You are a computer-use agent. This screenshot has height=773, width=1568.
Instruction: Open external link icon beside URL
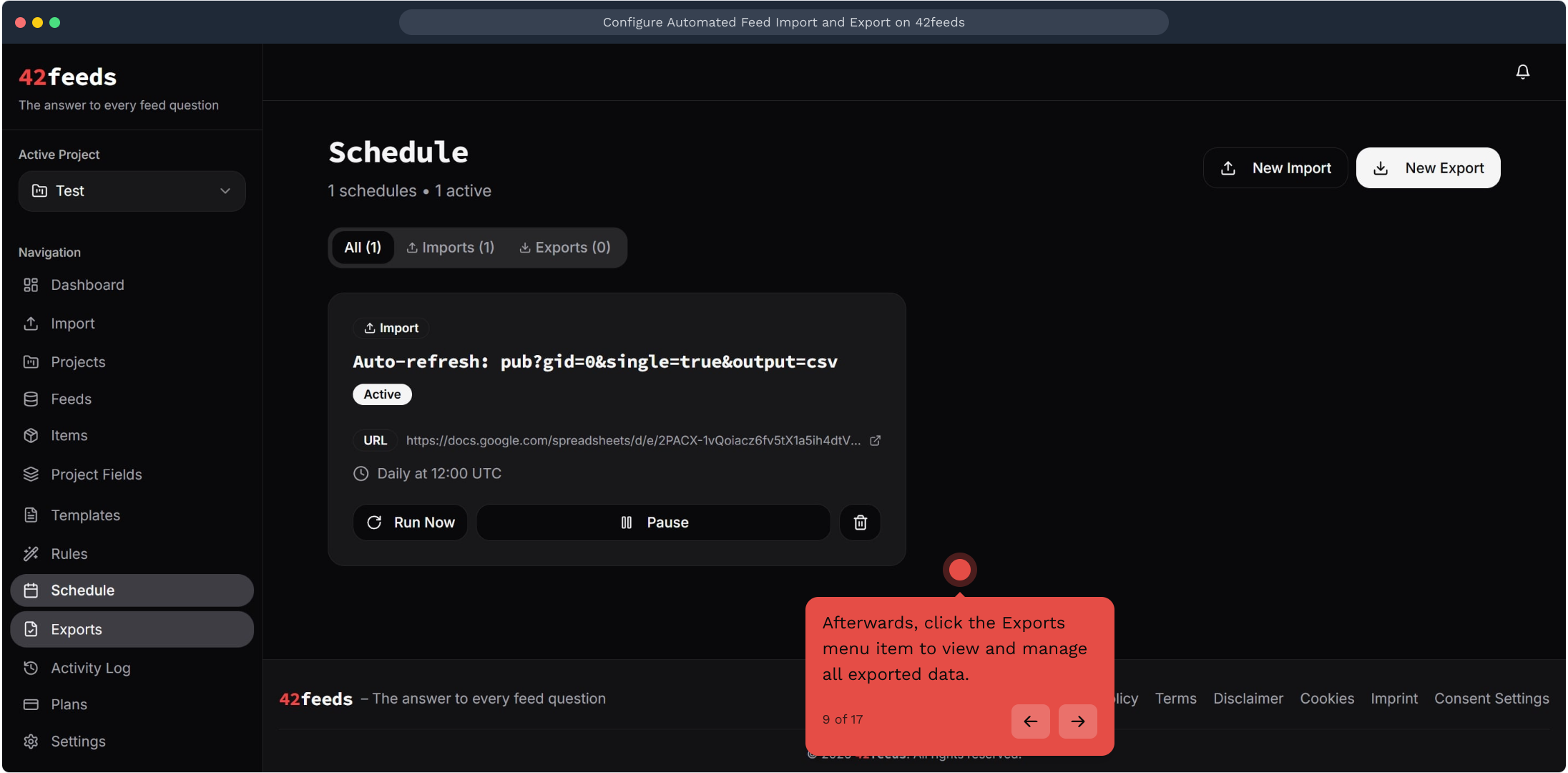(x=875, y=441)
